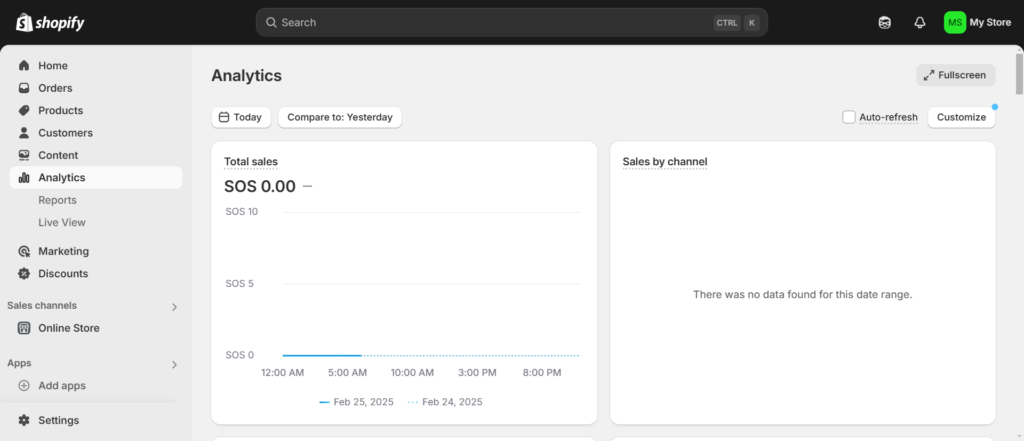The width and height of the screenshot is (1024, 441).
Task: Open the My Store account menu
Action: pos(977,23)
